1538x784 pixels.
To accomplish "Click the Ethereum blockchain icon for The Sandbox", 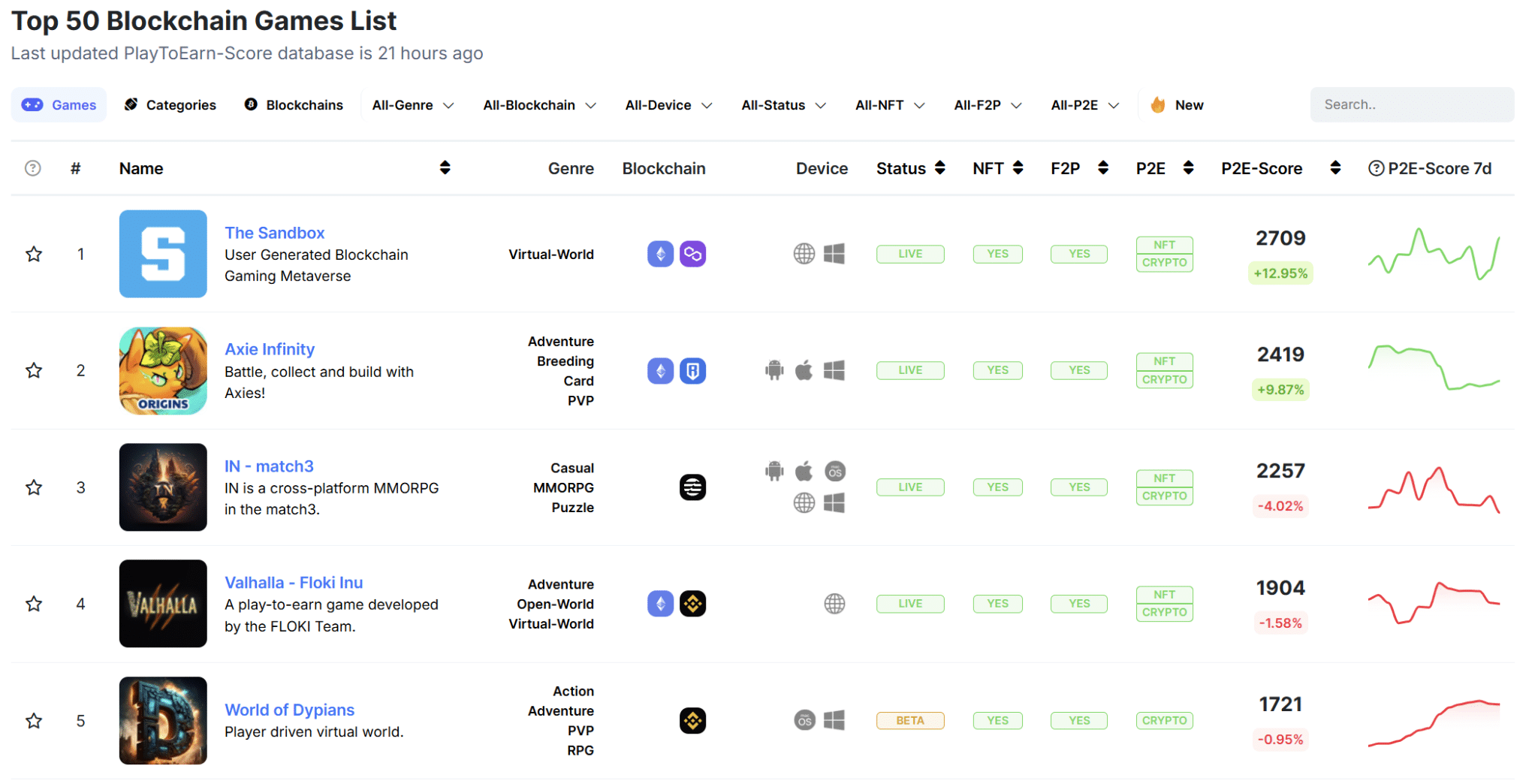I will [659, 254].
